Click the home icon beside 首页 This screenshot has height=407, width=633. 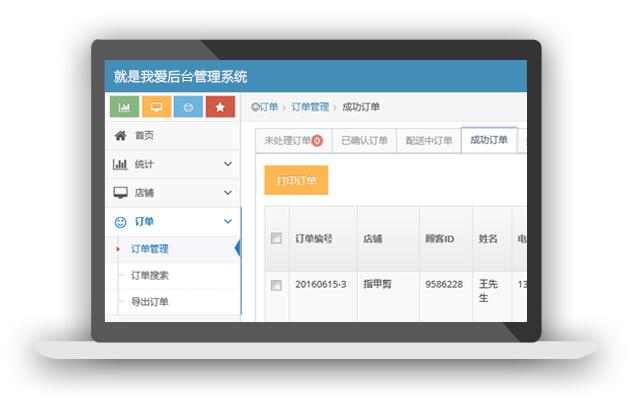[x=120, y=136]
